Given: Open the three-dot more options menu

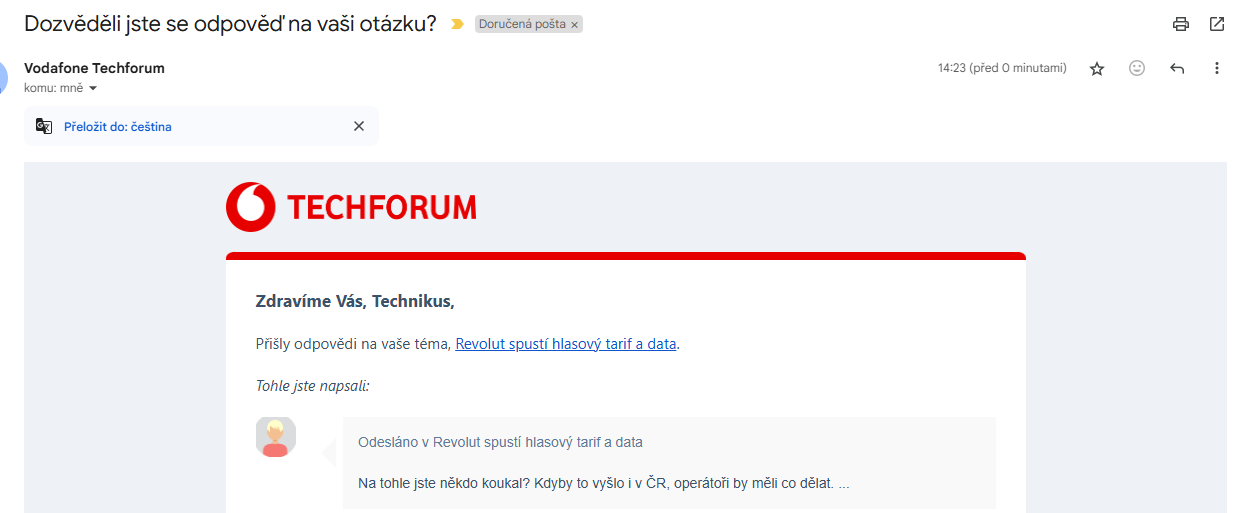Looking at the screenshot, I should coord(1217,68).
